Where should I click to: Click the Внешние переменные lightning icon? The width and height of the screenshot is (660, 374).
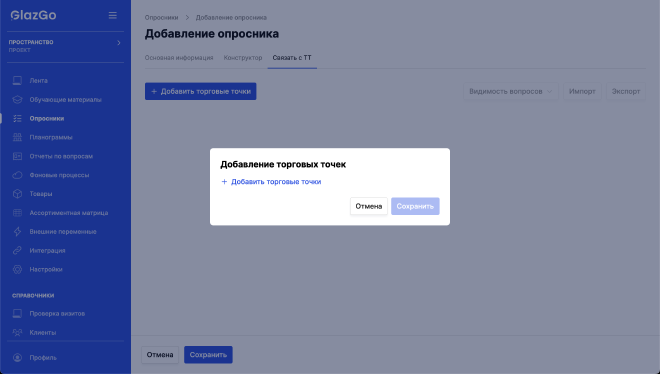coord(17,231)
